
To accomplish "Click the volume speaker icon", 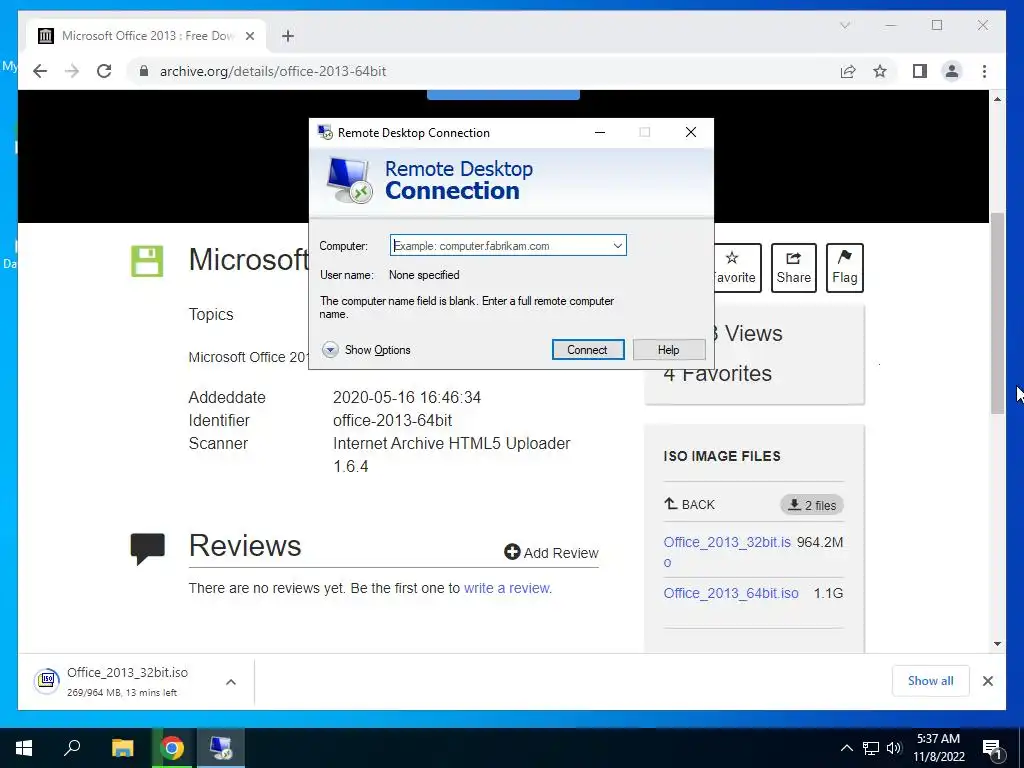I will pos(894,748).
